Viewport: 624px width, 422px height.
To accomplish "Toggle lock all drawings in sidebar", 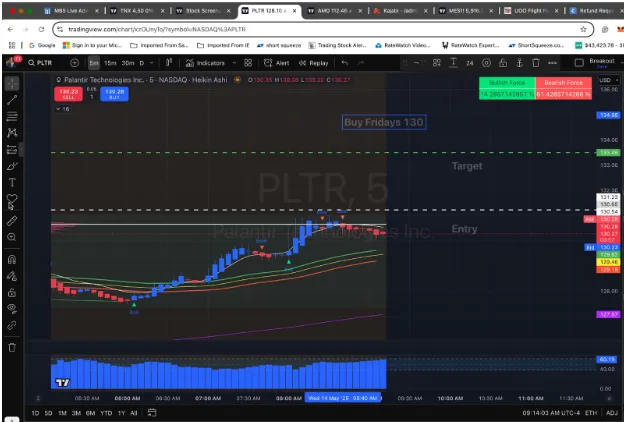I will 12,293.
